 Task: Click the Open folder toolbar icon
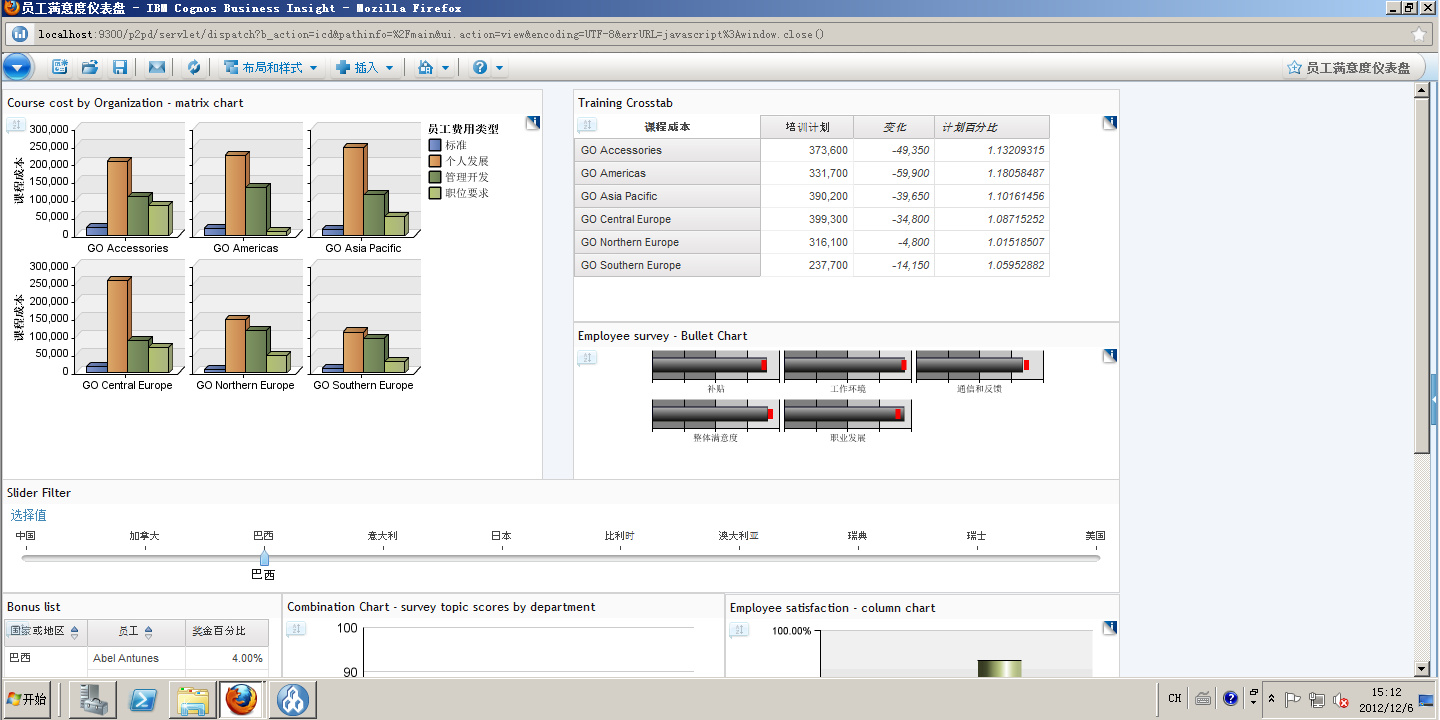point(90,67)
